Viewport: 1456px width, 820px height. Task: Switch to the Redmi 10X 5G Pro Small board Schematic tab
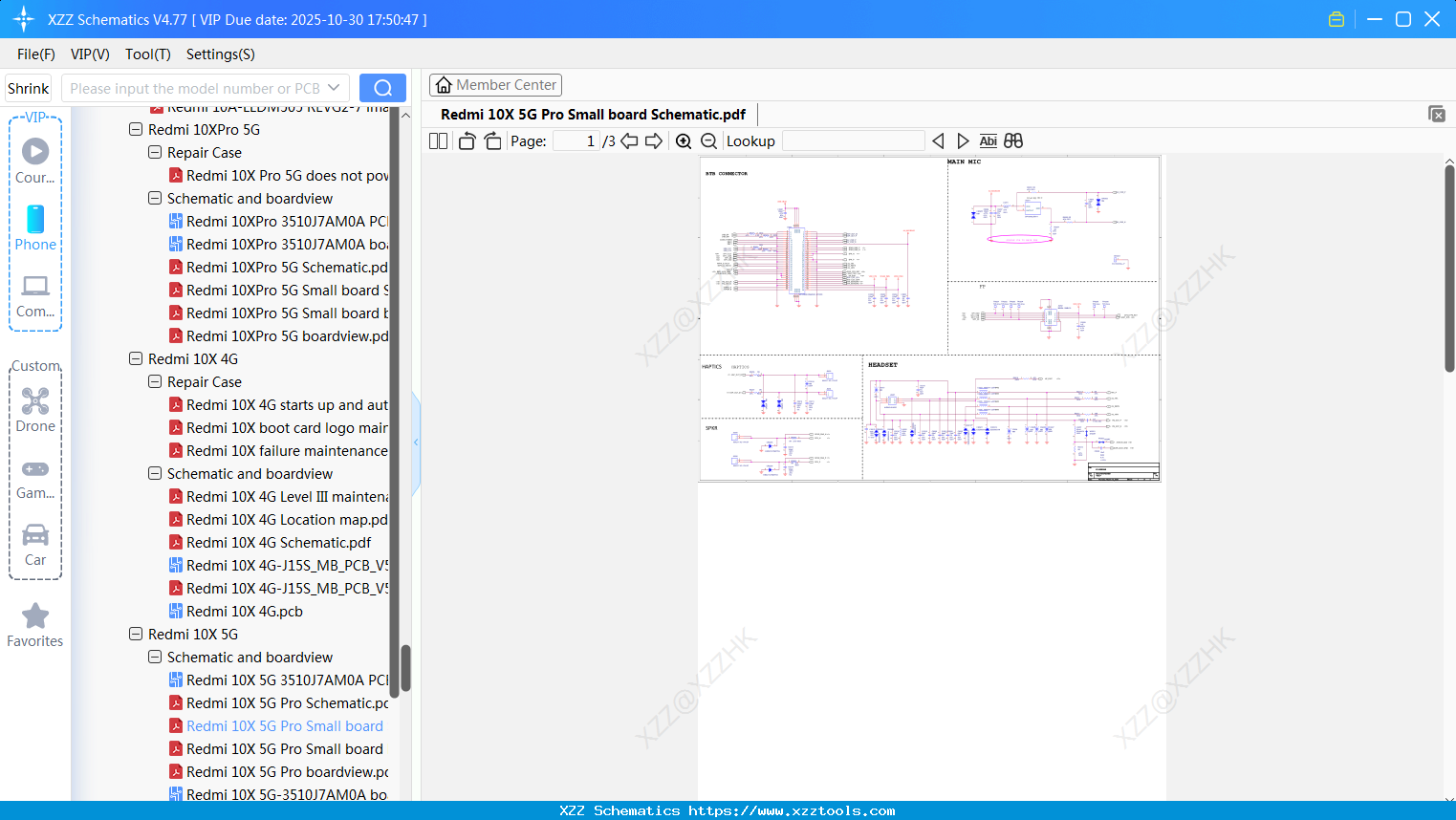[592, 114]
